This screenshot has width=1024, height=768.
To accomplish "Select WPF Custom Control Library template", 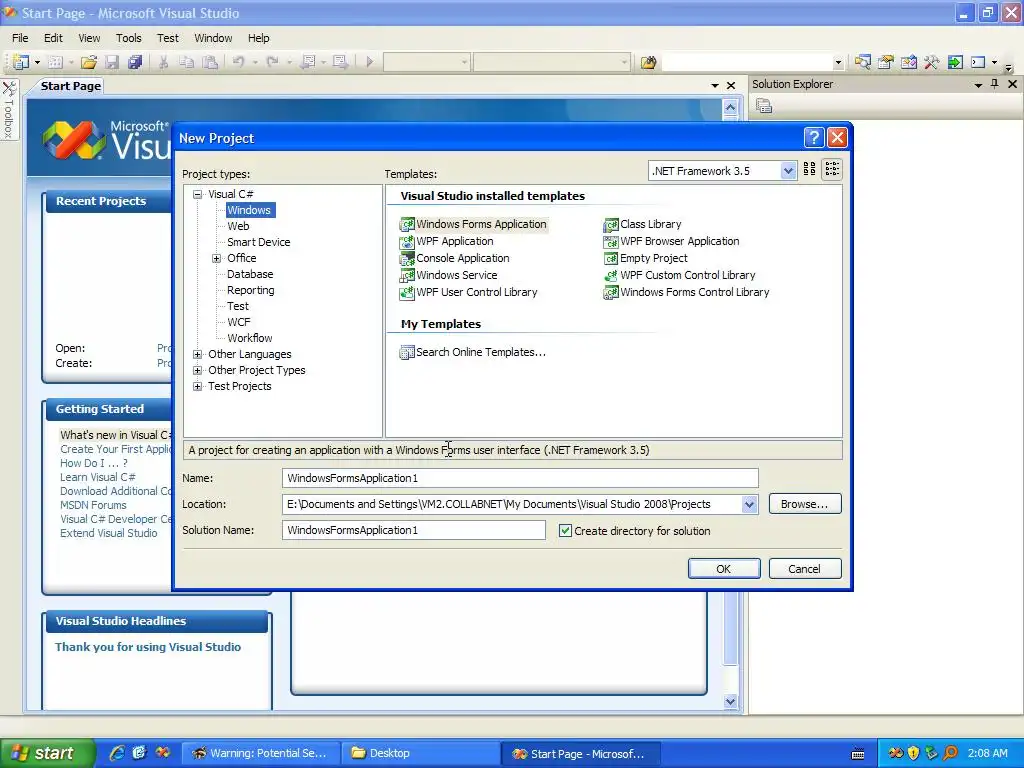I will [679, 275].
